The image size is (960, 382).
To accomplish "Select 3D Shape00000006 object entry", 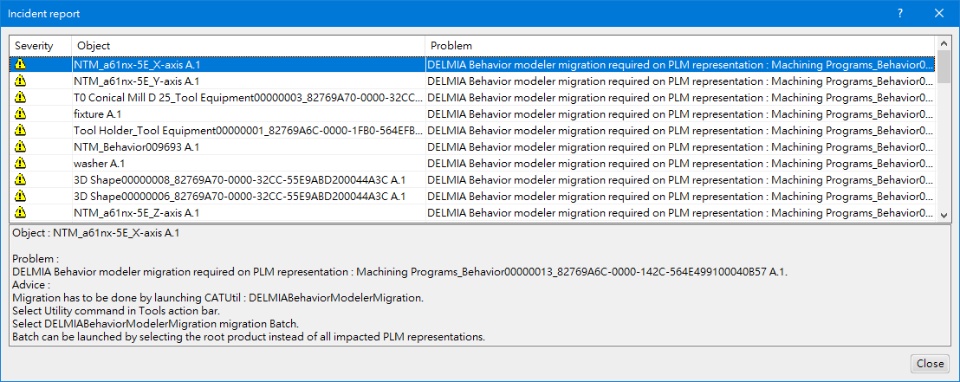I will click(x=239, y=197).
